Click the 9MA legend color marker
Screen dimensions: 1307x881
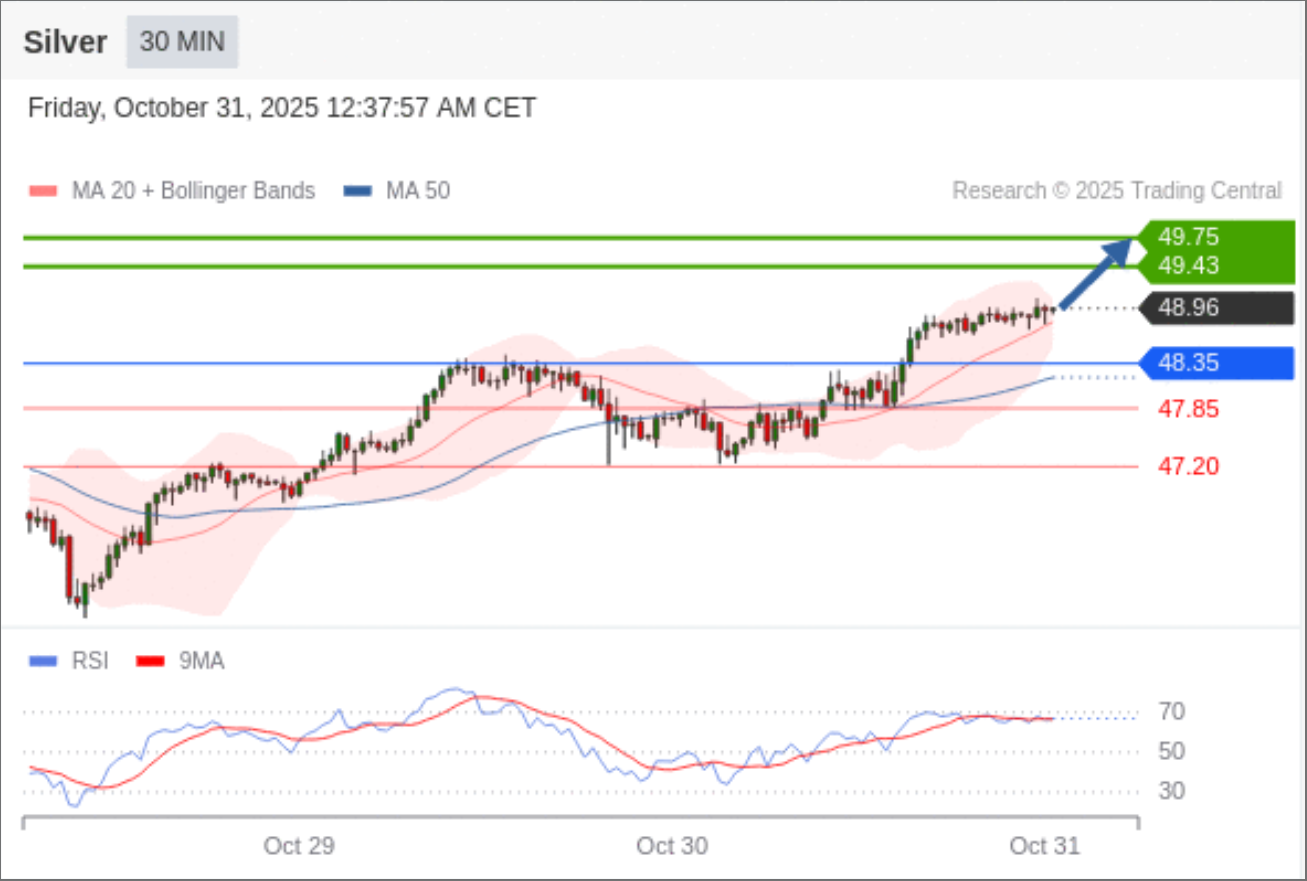pos(150,661)
